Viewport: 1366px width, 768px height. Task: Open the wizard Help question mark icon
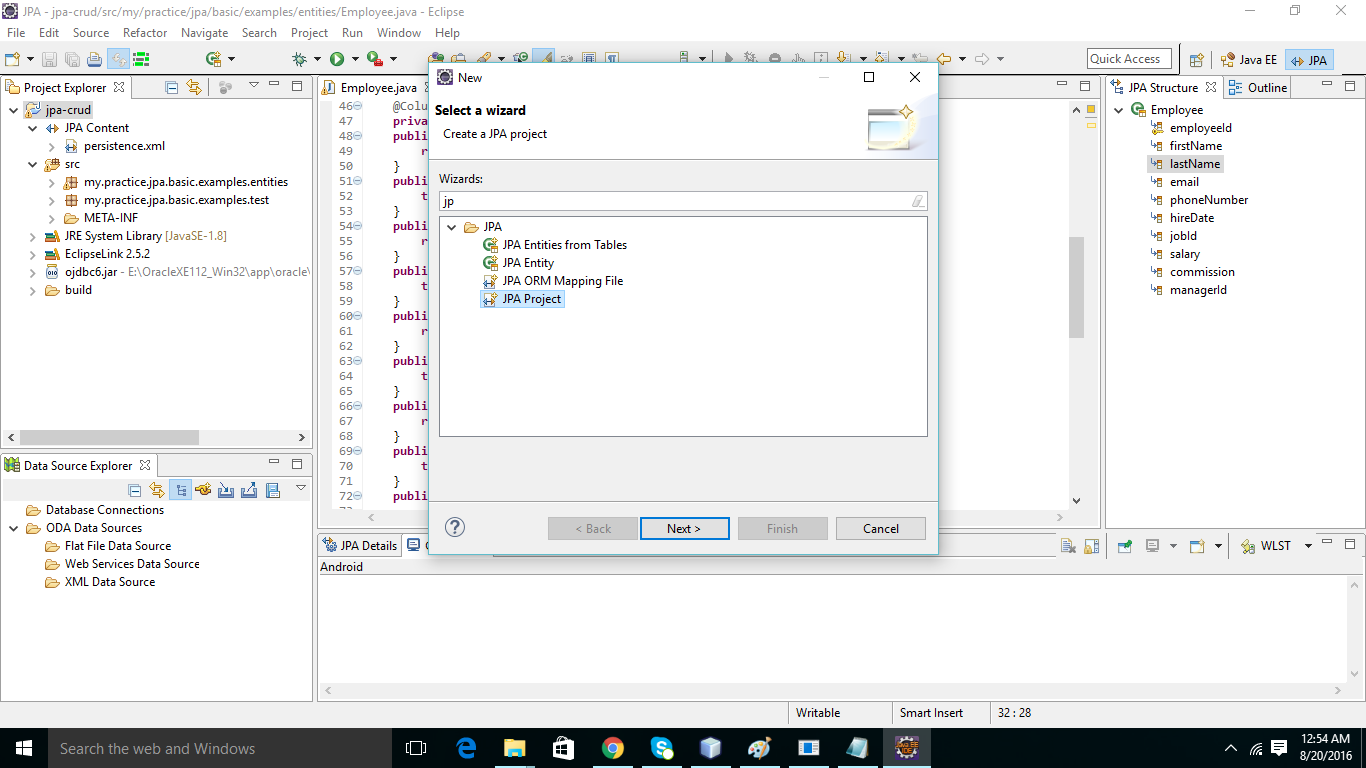click(455, 527)
